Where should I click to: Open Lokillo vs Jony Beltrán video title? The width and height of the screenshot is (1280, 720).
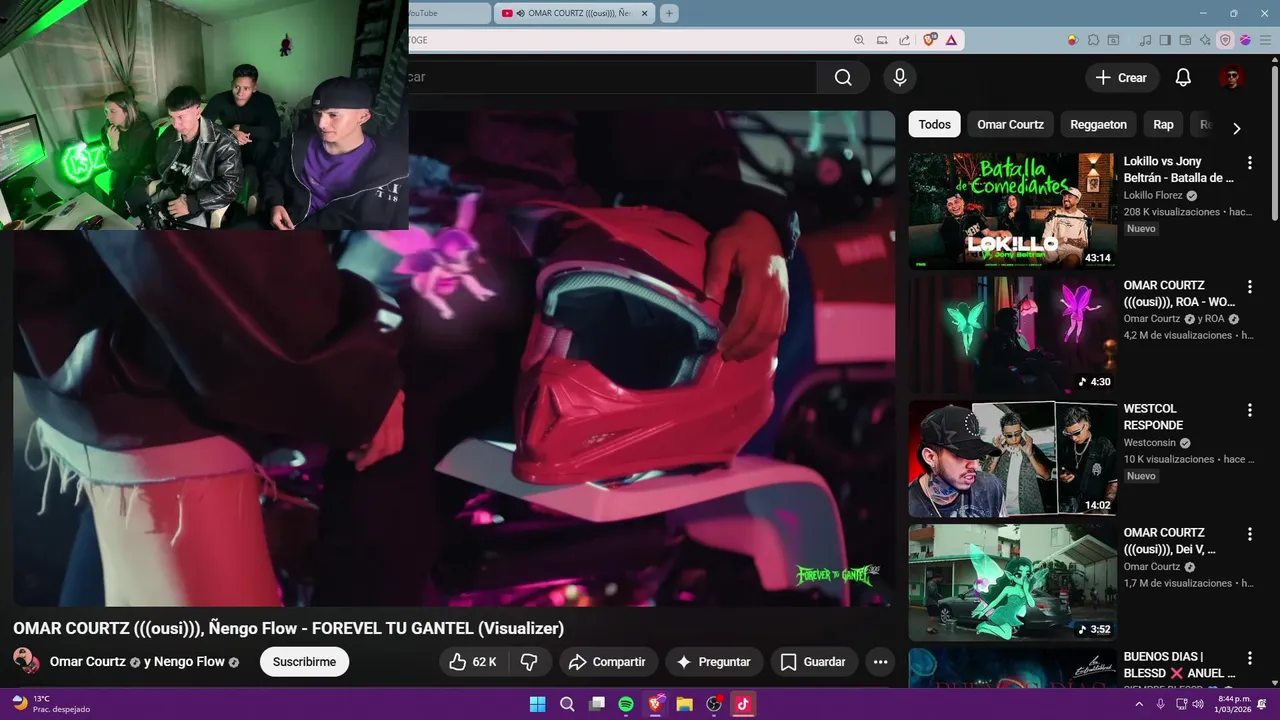tap(1178, 169)
